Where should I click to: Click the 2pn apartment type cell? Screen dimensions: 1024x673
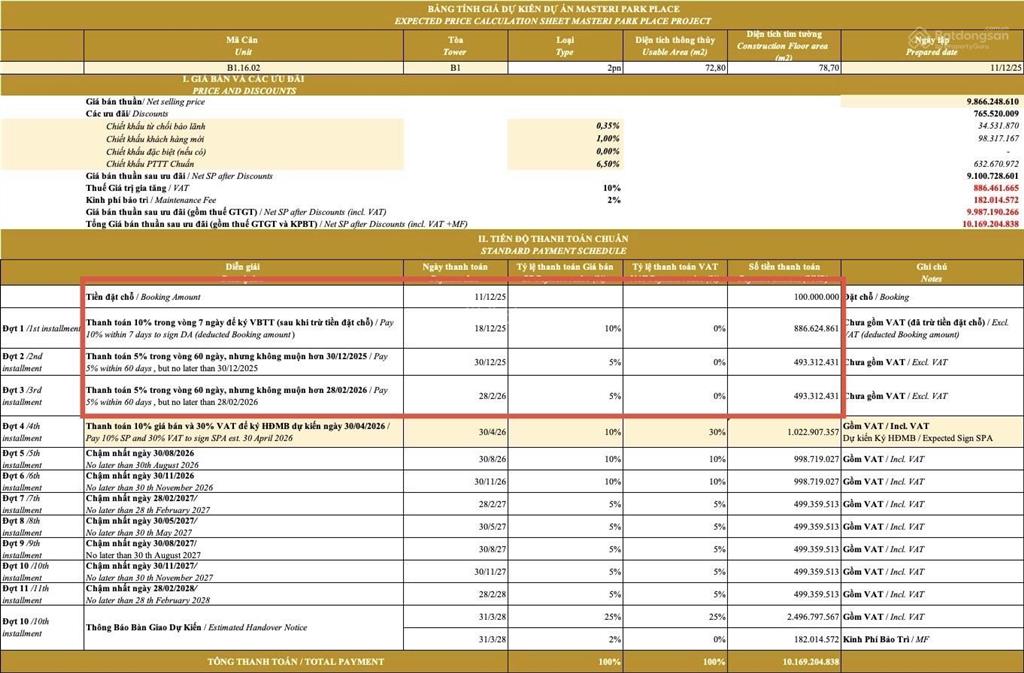pyautogui.click(x=566, y=67)
